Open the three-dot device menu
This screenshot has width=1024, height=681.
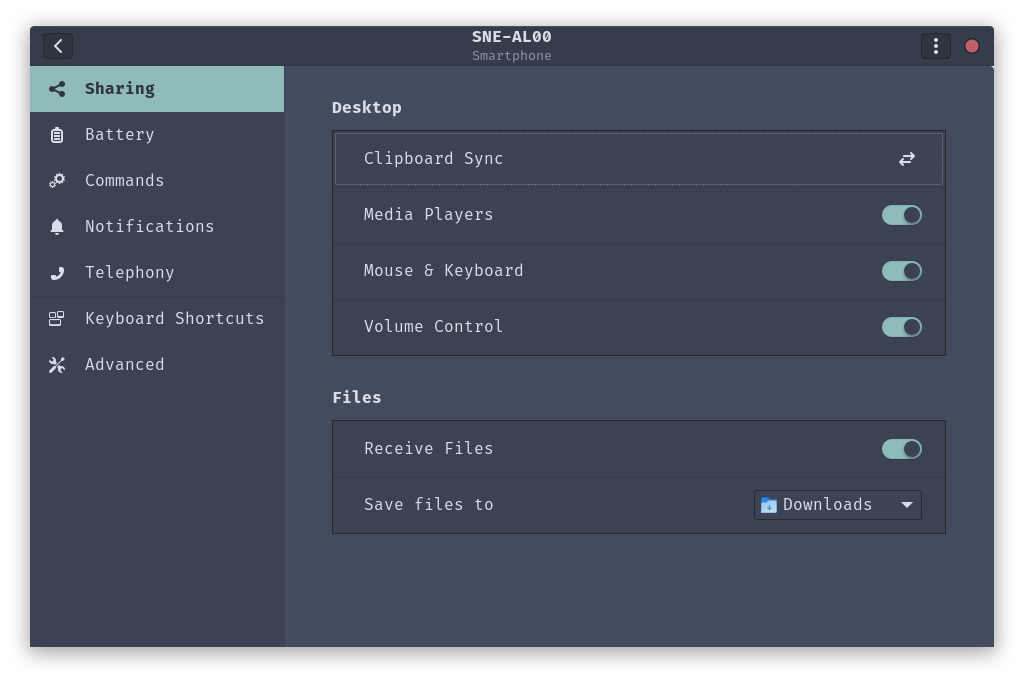point(935,46)
